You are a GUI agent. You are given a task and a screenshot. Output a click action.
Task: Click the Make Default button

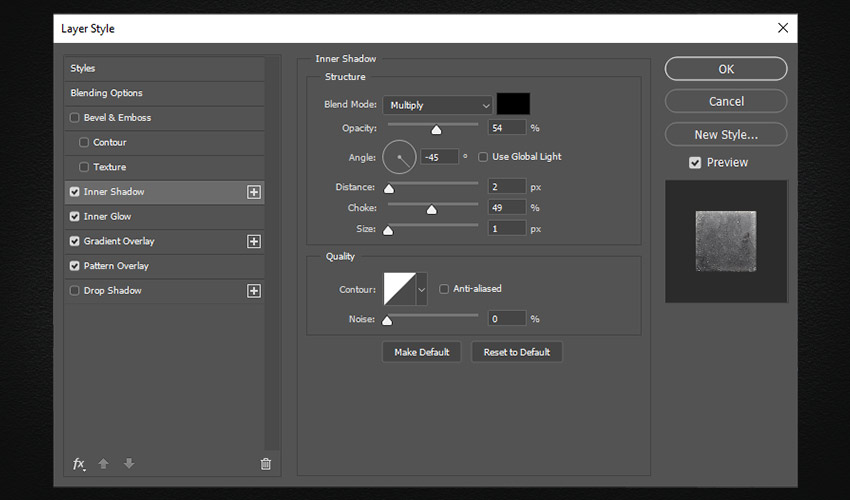coord(421,352)
